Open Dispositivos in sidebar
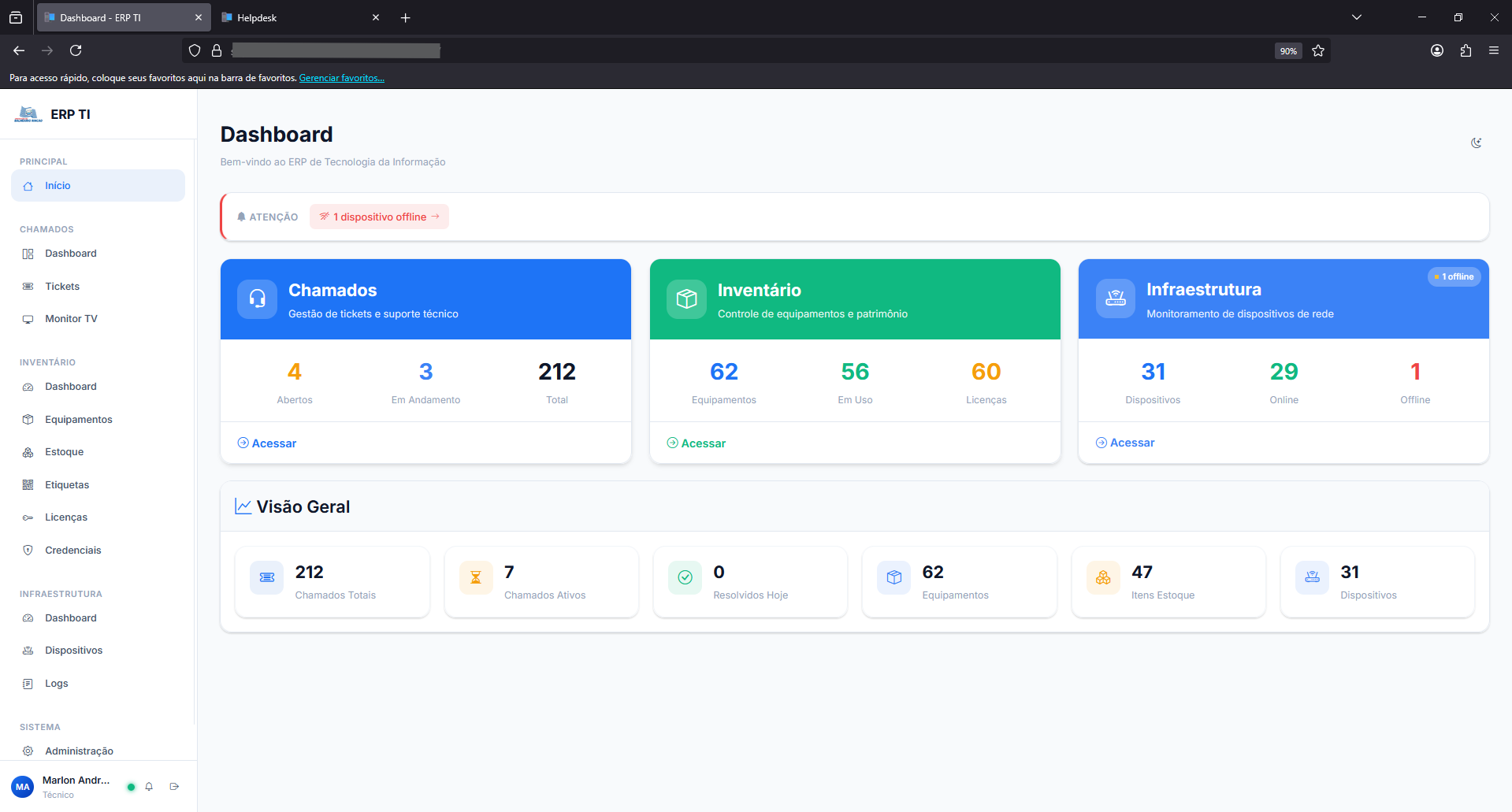The height and width of the screenshot is (812, 1512). pos(98,651)
